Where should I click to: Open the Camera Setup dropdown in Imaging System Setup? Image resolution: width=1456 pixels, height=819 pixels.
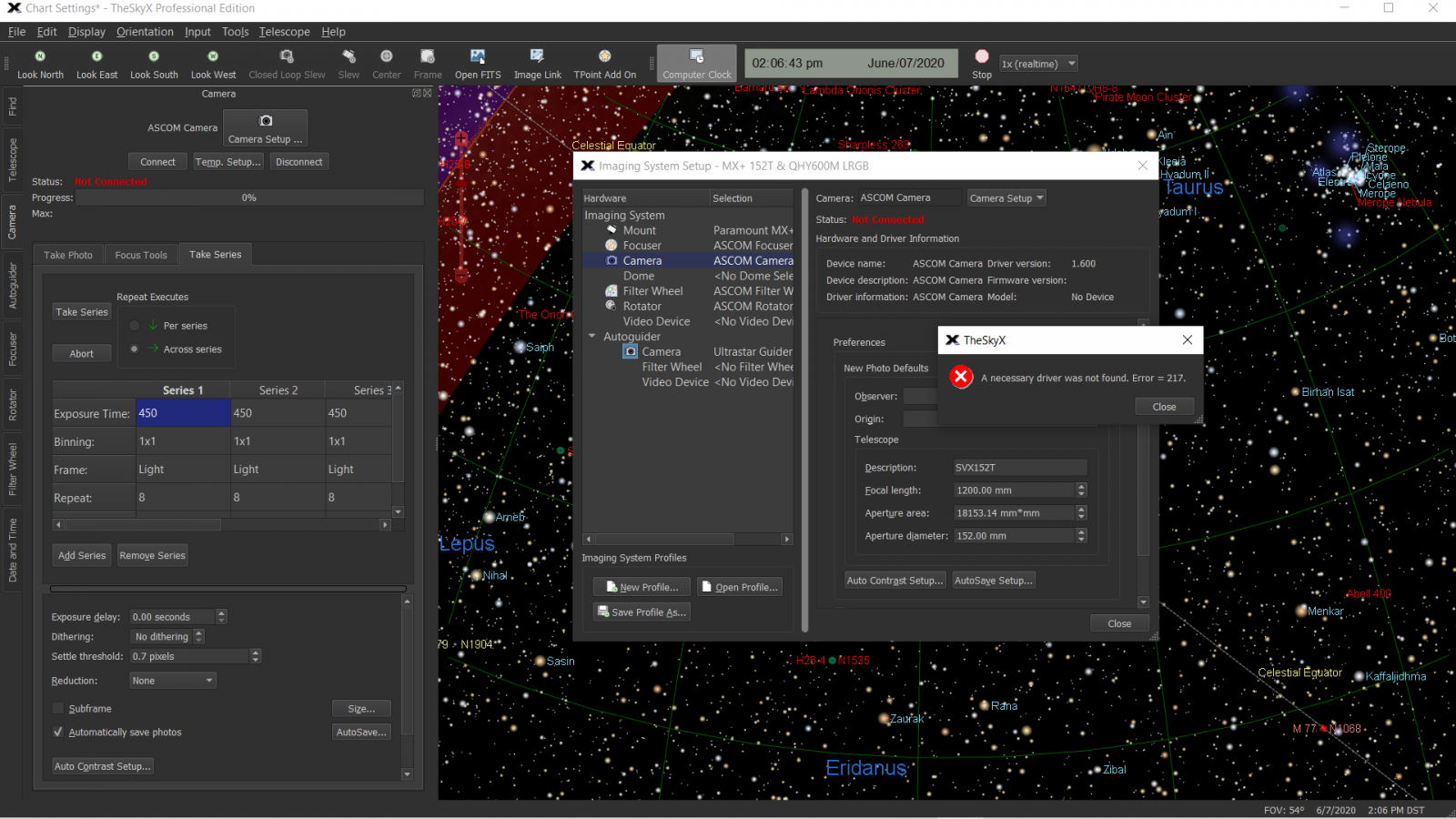(x=1006, y=198)
